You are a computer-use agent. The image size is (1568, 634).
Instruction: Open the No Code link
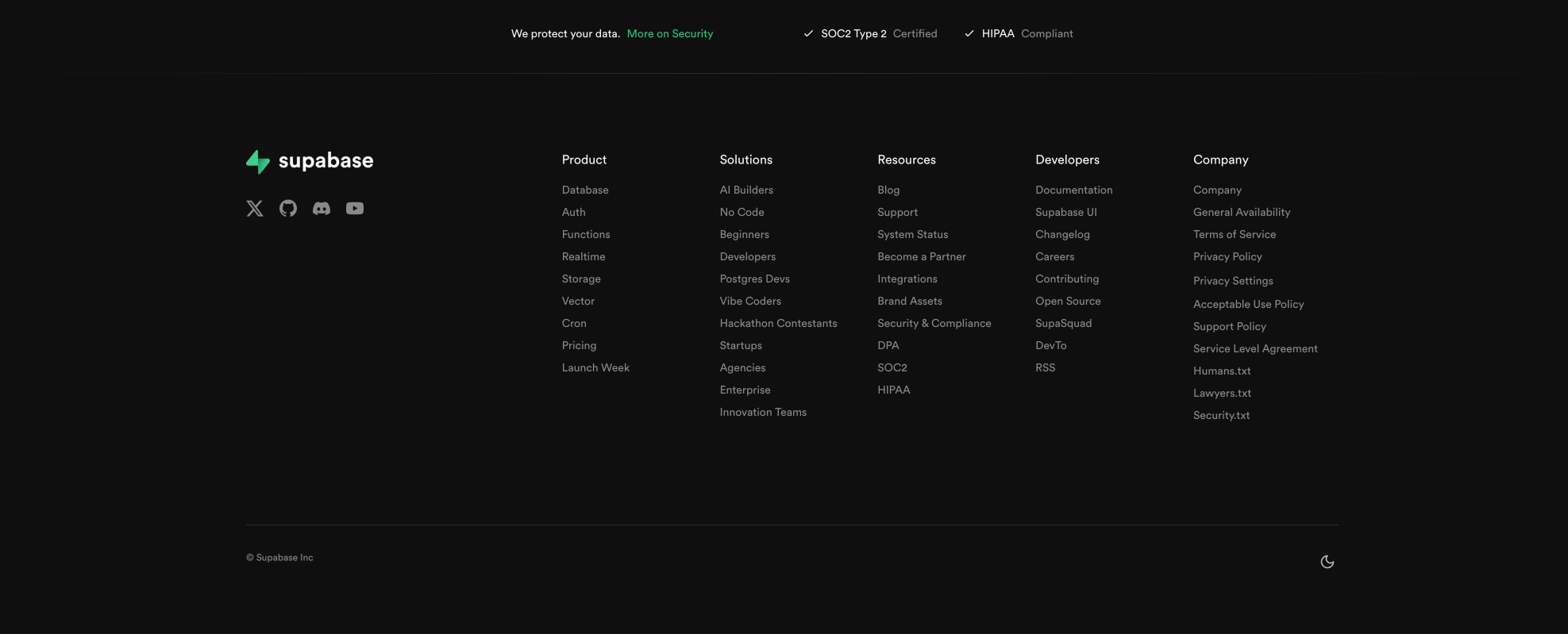pos(742,212)
